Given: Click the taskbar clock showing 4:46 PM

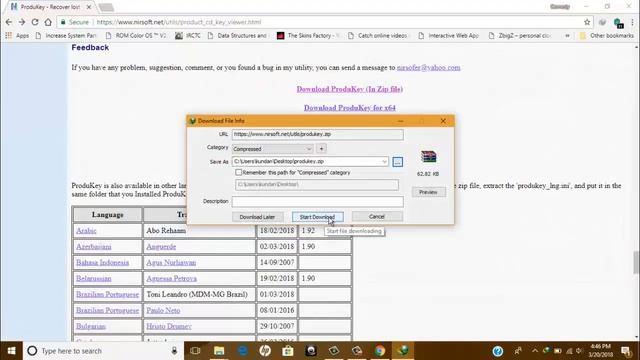Looking at the screenshot, I should pos(600,351).
